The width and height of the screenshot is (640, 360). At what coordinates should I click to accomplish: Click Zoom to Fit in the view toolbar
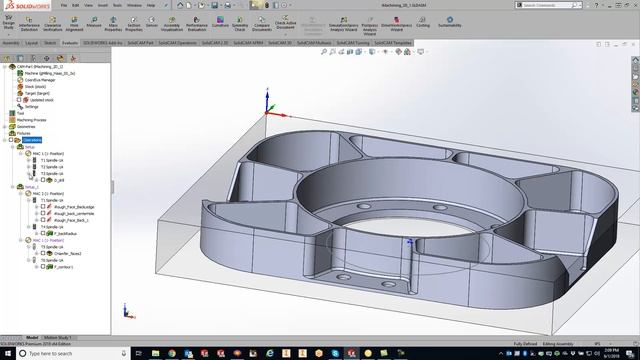click(324, 52)
